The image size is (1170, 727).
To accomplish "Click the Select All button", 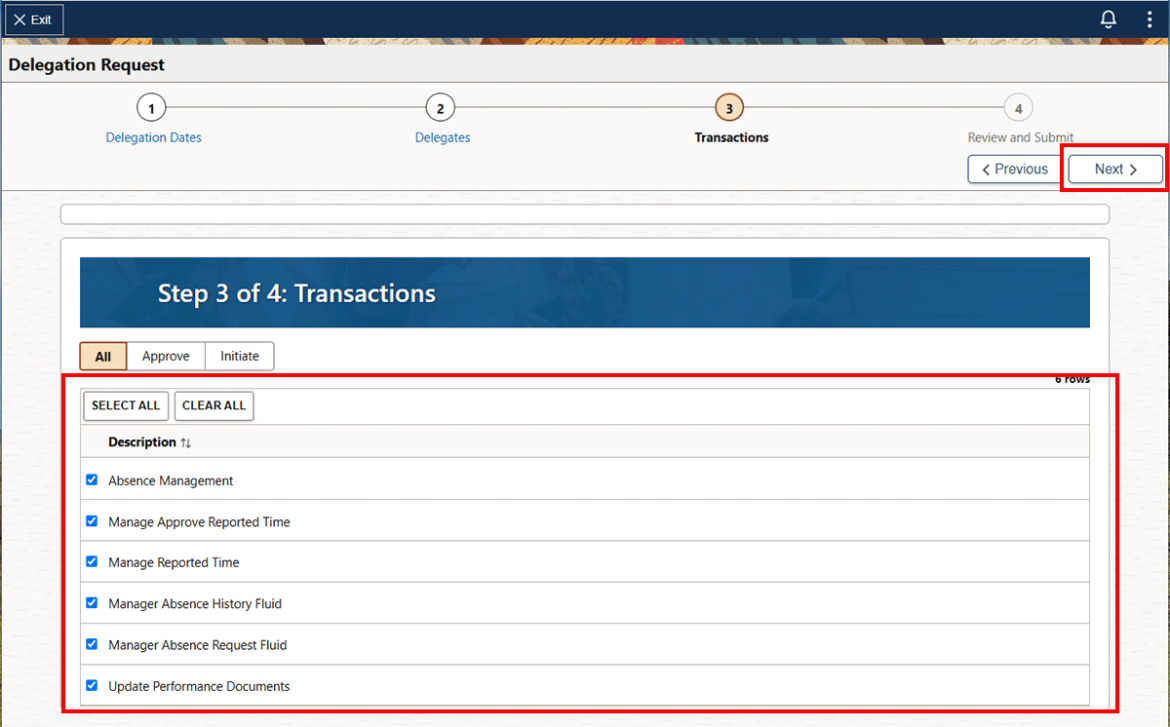I will [125, 406].
